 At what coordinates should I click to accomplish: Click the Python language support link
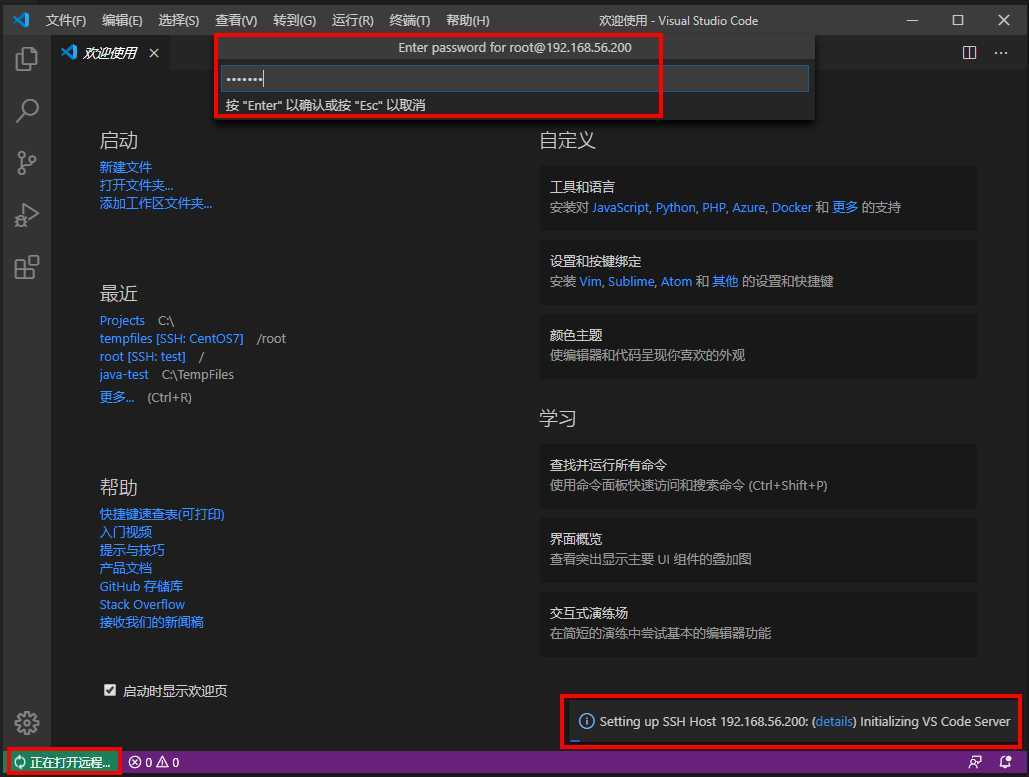[675, 207]
